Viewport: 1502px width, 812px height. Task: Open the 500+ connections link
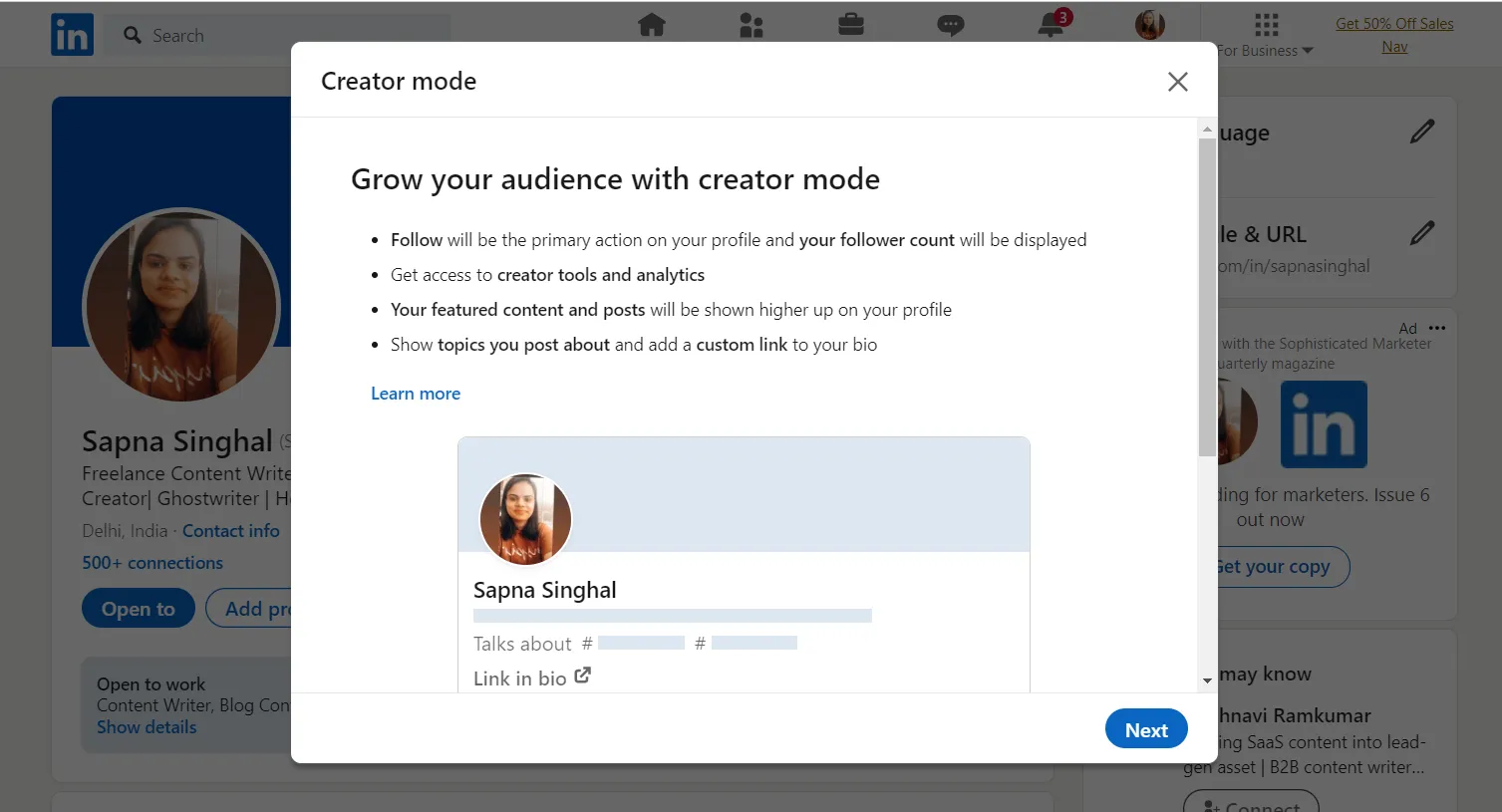[x=152, y=563]
